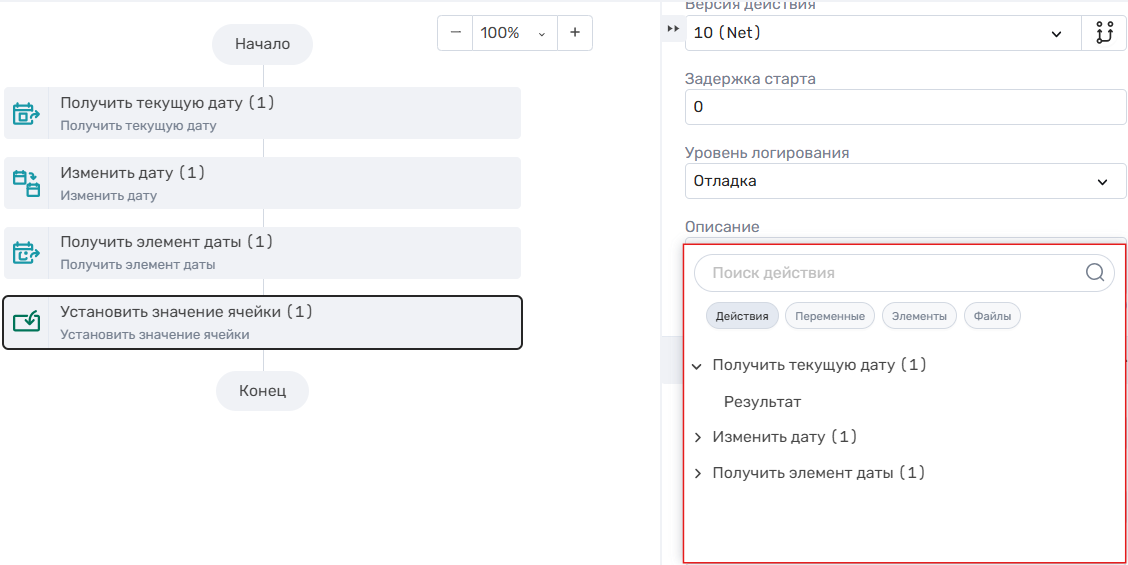Click the version branch icon button

1104,33
